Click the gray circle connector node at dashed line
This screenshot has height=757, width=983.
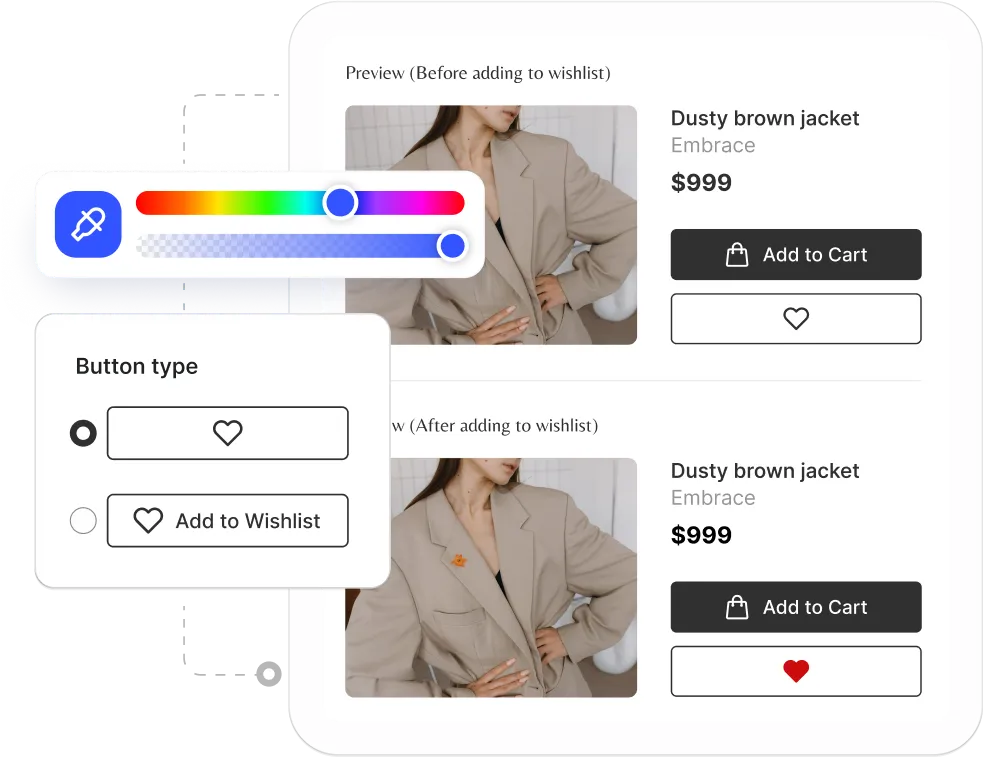coord(269,674)
